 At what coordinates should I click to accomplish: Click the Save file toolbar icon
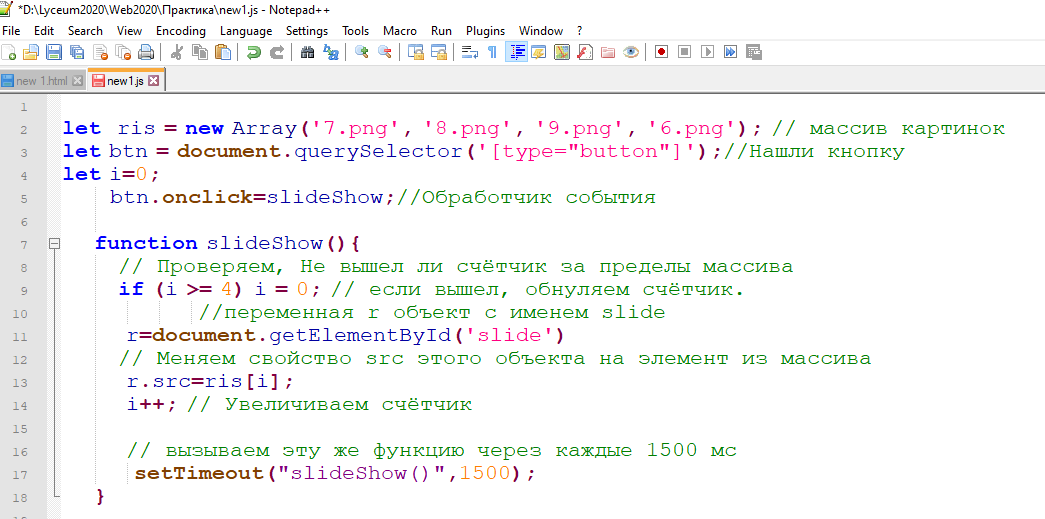[x=52, y=52]
